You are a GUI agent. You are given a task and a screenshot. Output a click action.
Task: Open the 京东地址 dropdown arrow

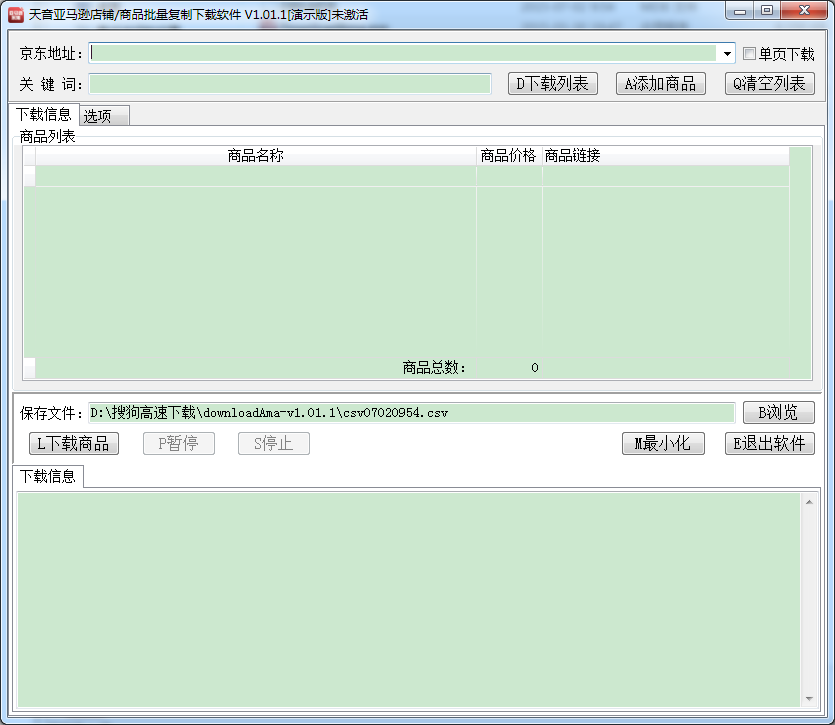pyautogui.click(x=726, y=53)
